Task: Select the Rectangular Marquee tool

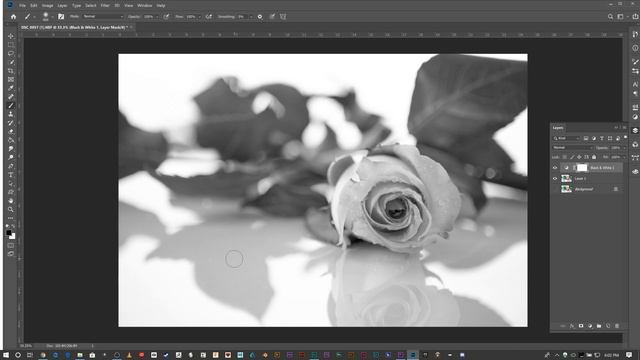Action: (11, 45)
